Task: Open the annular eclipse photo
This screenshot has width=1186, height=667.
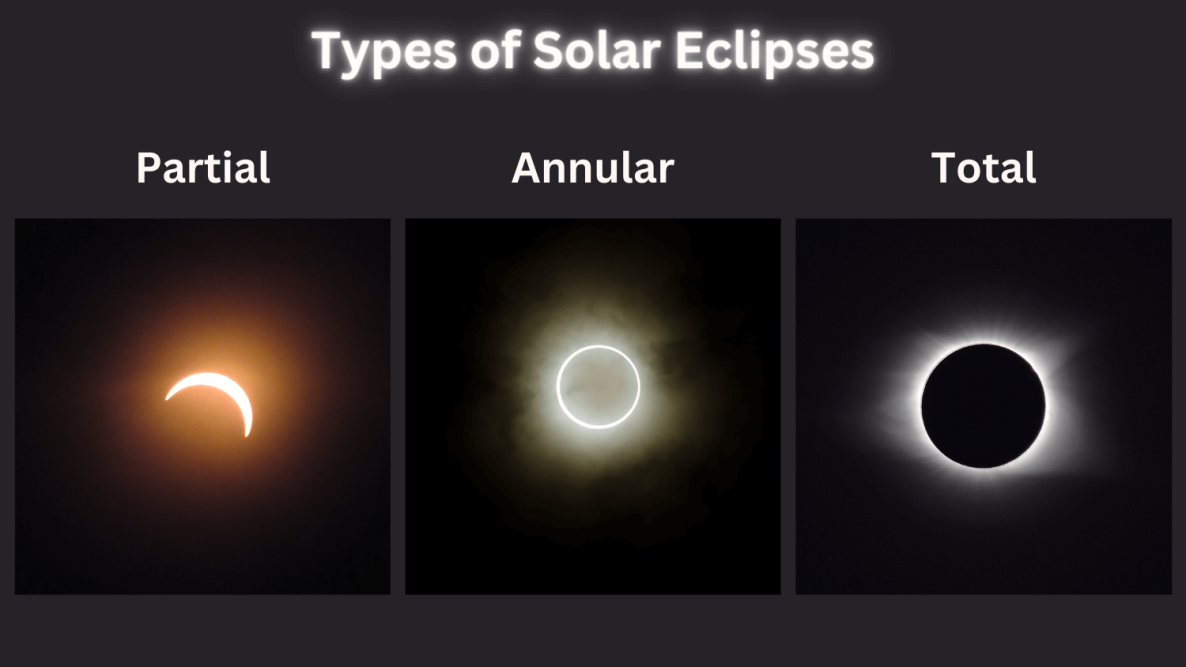Action: (593, 406)
